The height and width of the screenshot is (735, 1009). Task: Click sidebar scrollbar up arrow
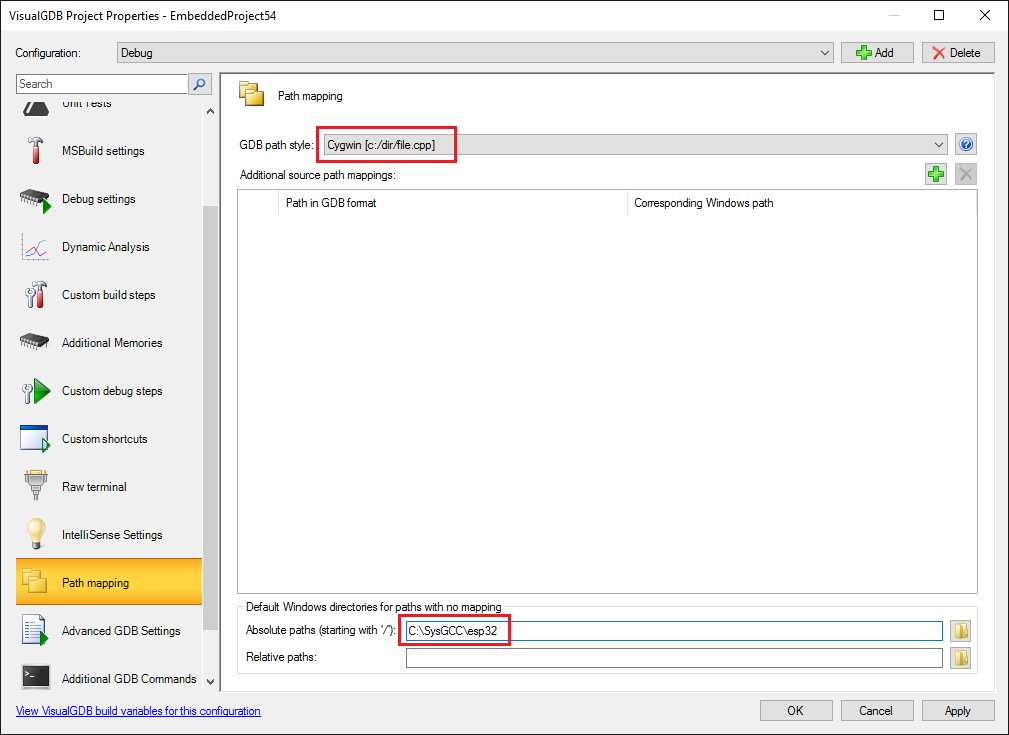[x=210, y=111]
